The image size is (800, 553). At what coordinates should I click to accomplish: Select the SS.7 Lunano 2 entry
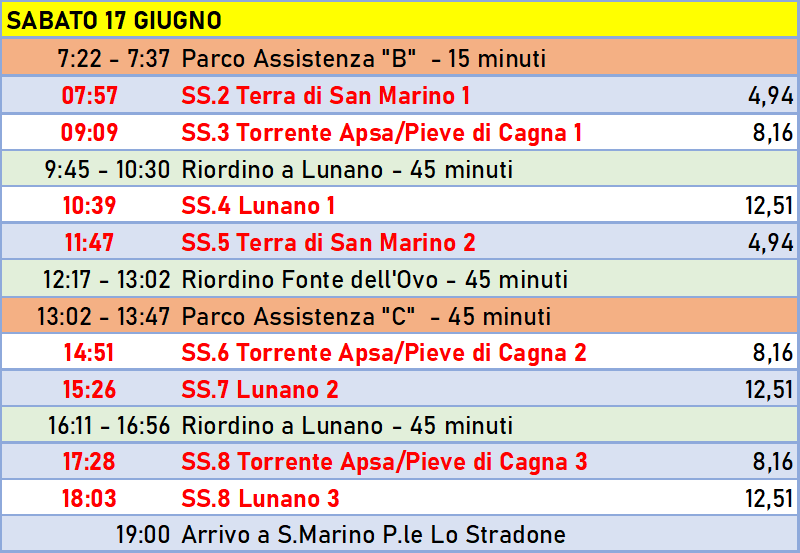click(260, 389)
